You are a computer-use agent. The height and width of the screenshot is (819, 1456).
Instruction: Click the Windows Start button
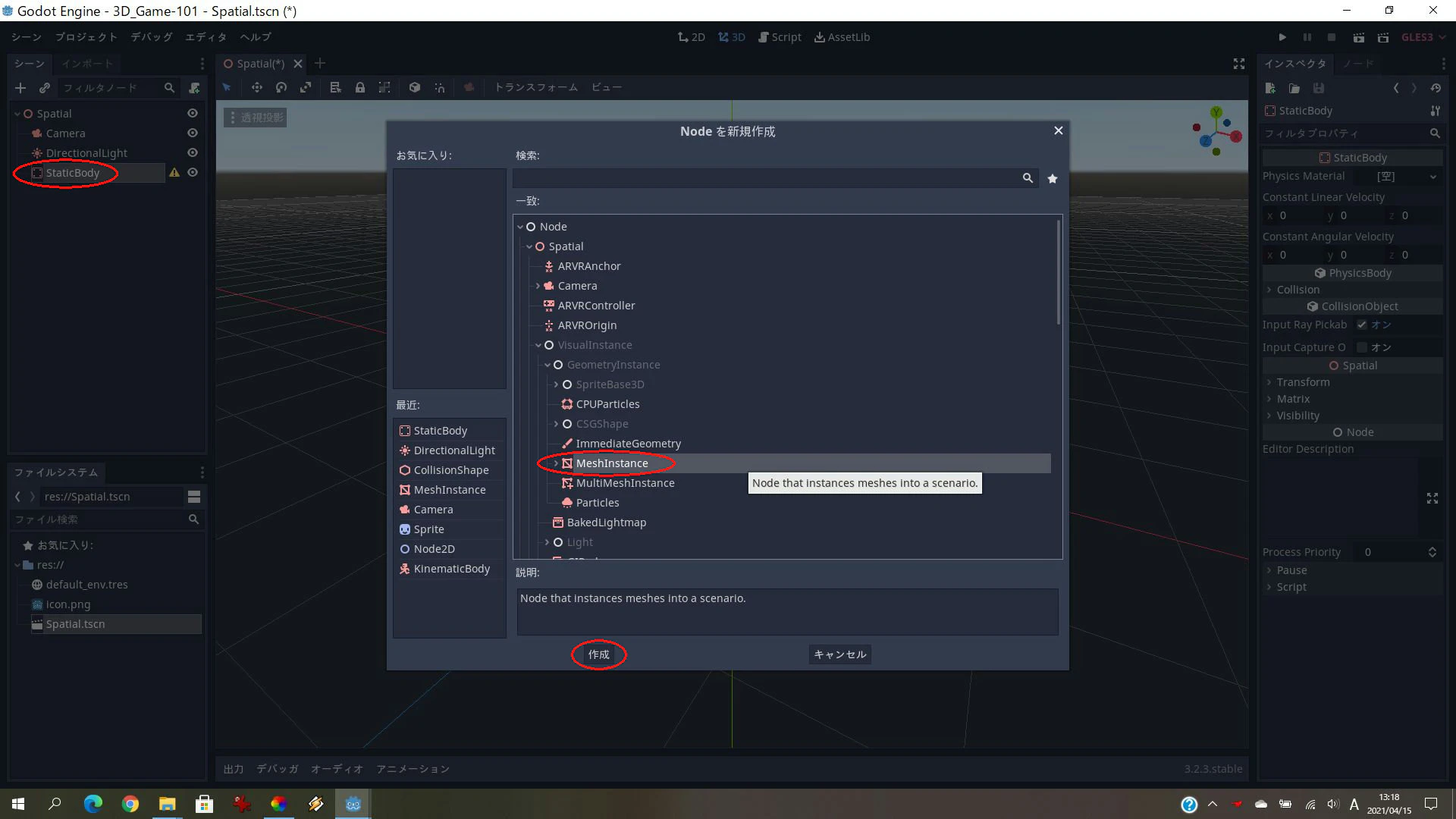click(18, 804)
